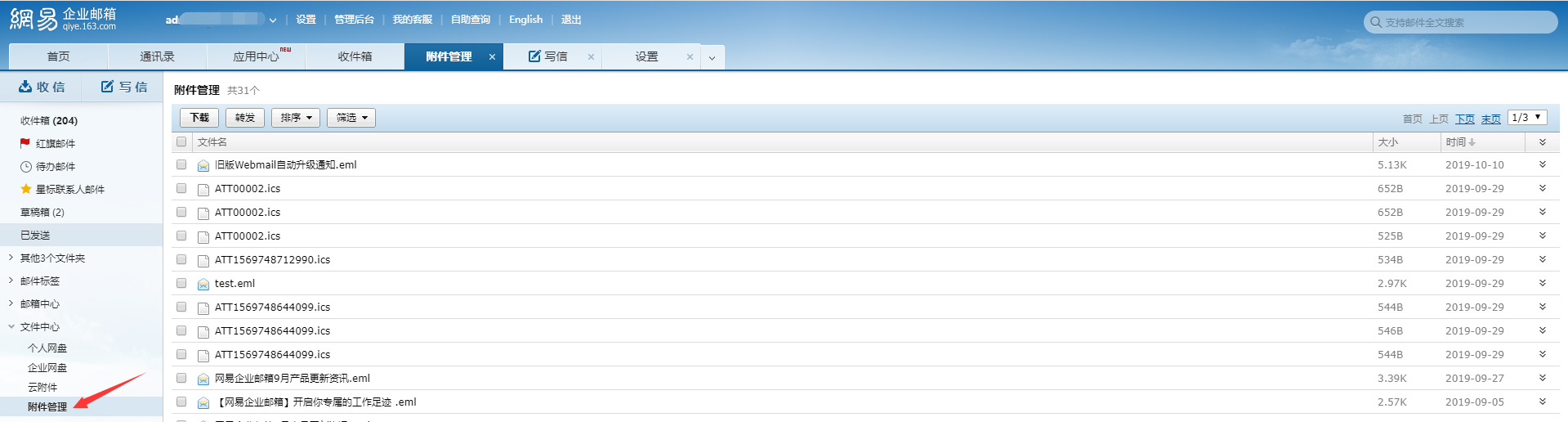Open the 筛选 filter dropdown
Image resolution: width=1568 pixels, height=422 pixels.
tap(351, 118)
